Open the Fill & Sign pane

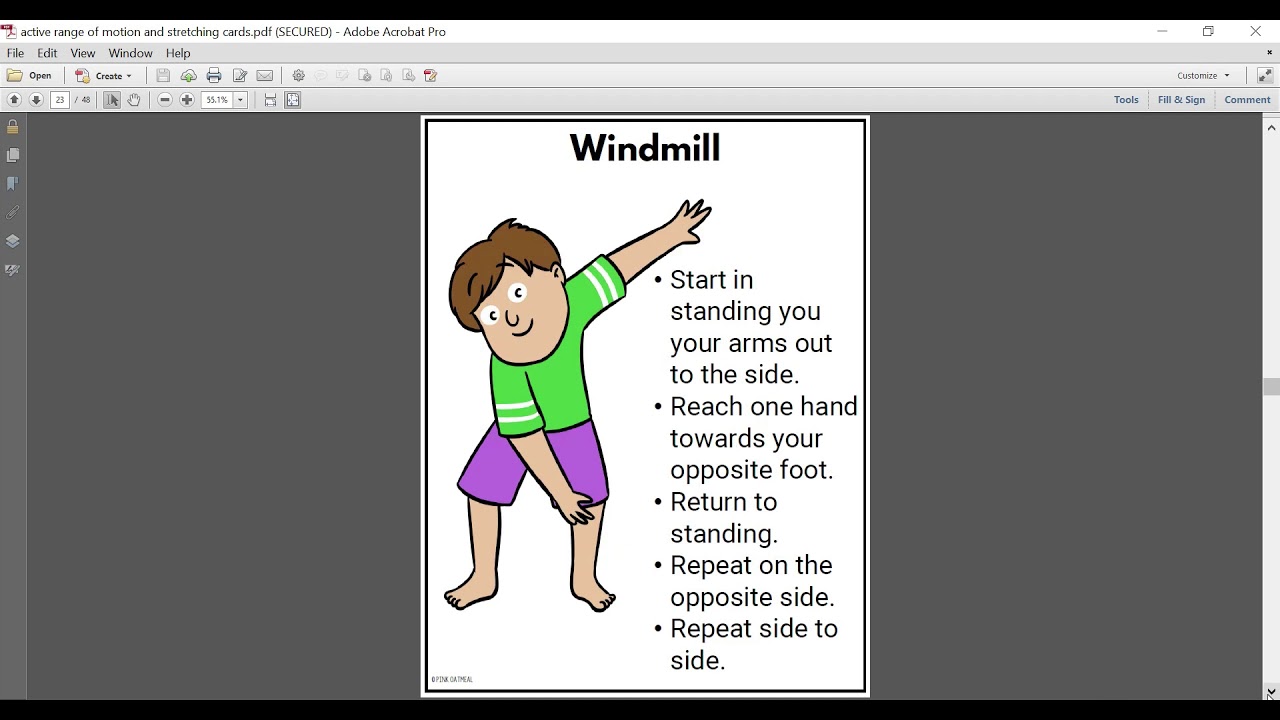click(x=1181, y=100)
